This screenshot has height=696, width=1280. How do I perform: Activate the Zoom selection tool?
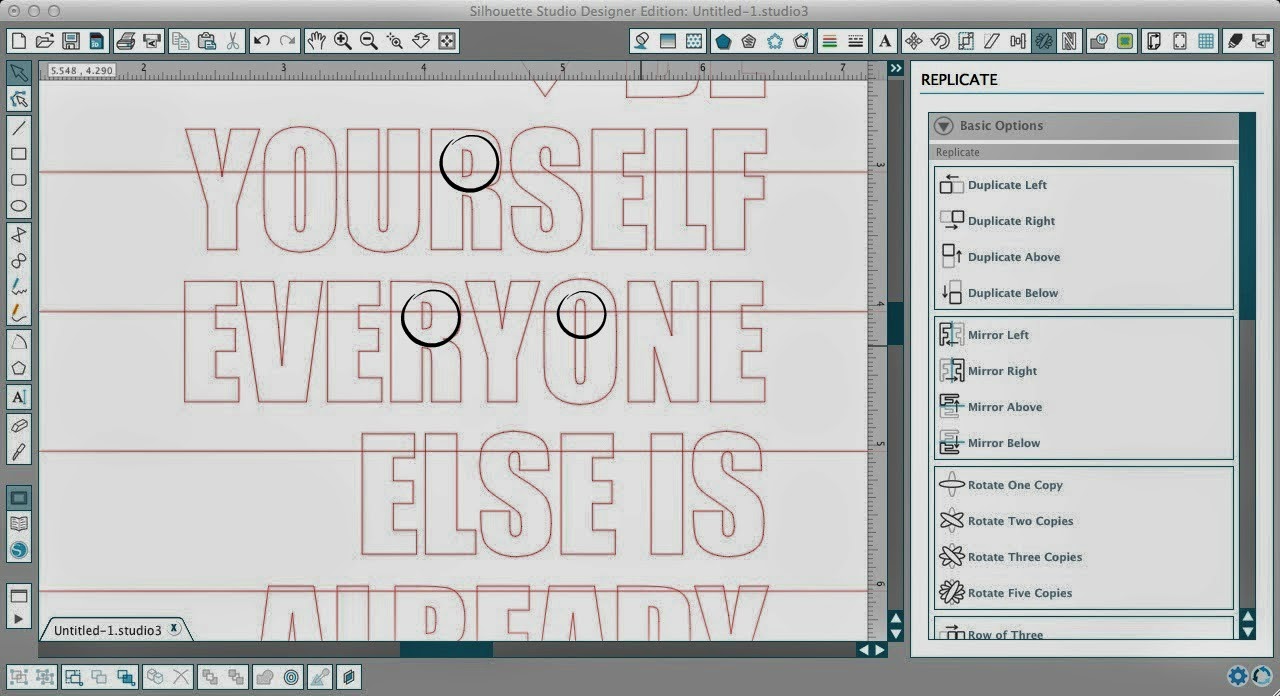[394, 41]
